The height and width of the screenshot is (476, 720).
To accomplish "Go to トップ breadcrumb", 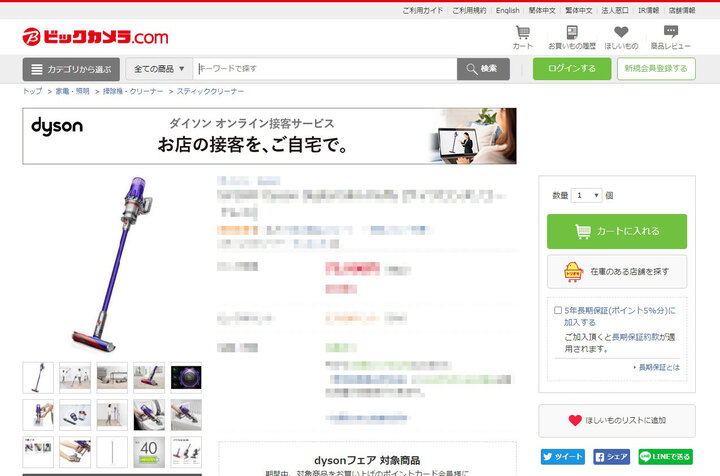I will coord(32,91).
